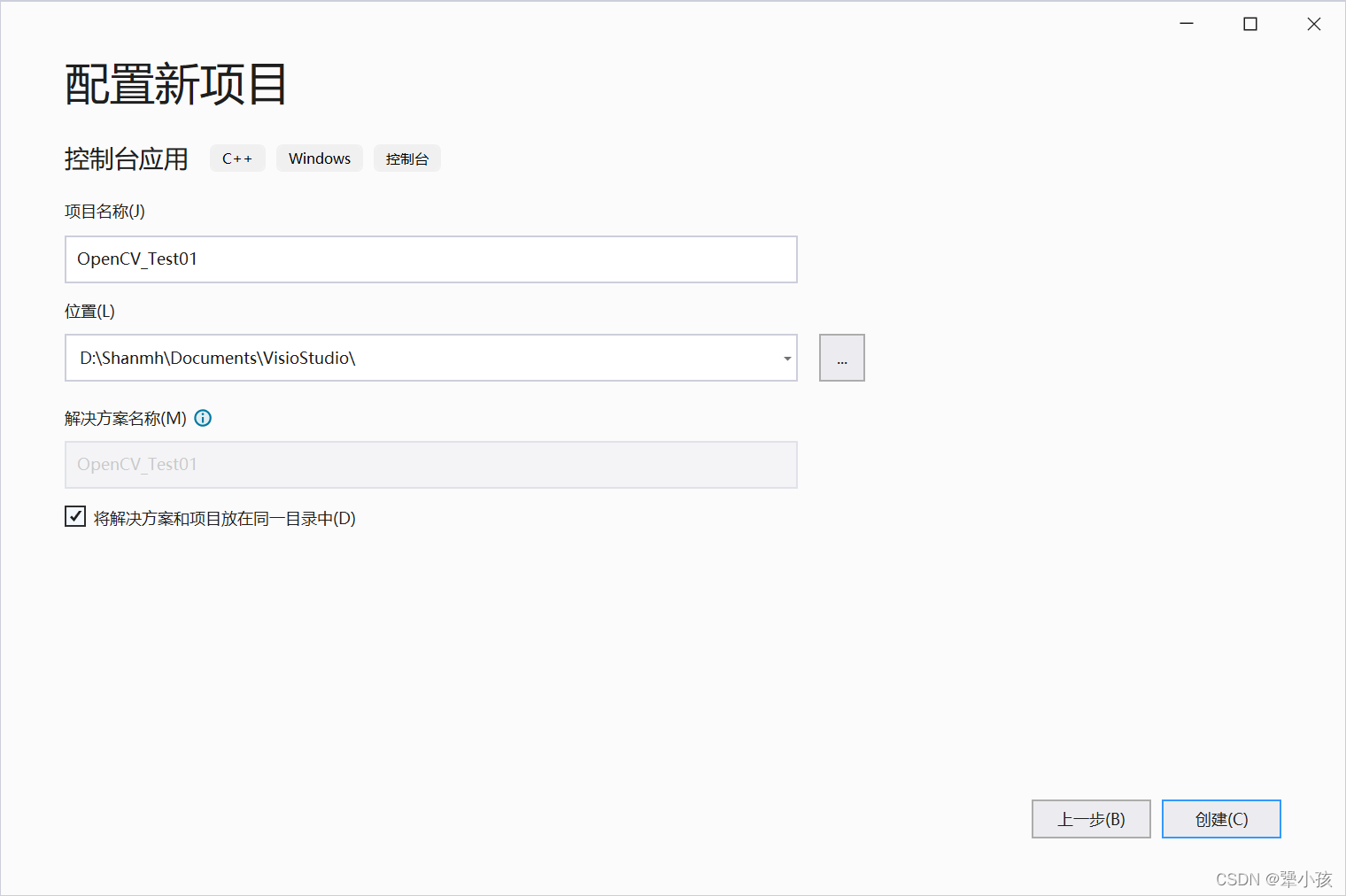
Task: Click the project name input field
Action: (x=431, y=259)
